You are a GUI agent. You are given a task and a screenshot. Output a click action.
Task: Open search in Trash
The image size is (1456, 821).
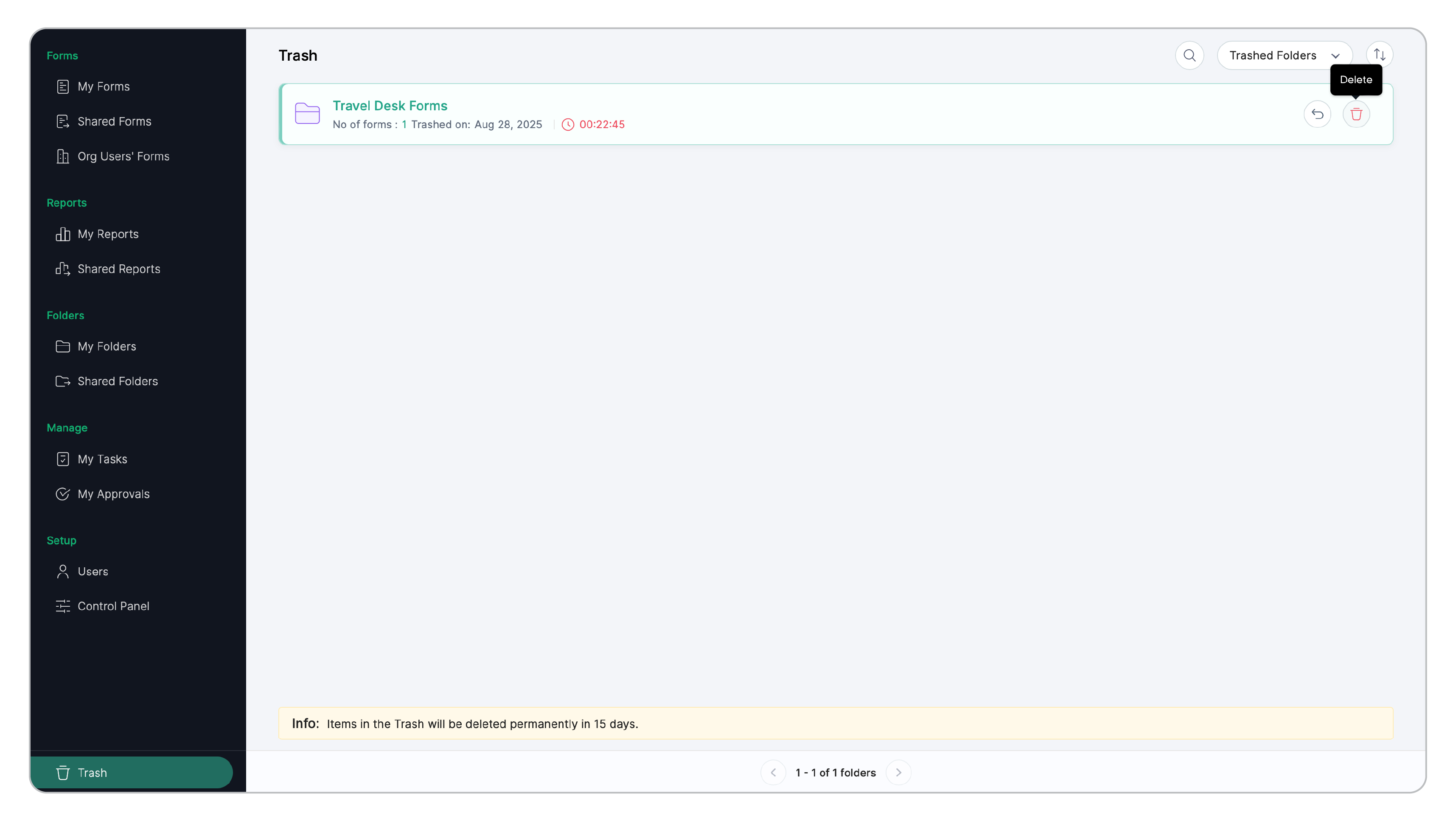[1189, 56]
